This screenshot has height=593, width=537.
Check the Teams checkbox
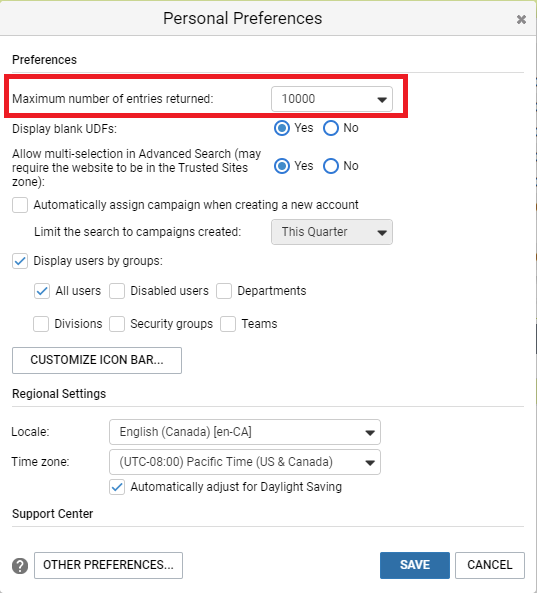point(228,324)
